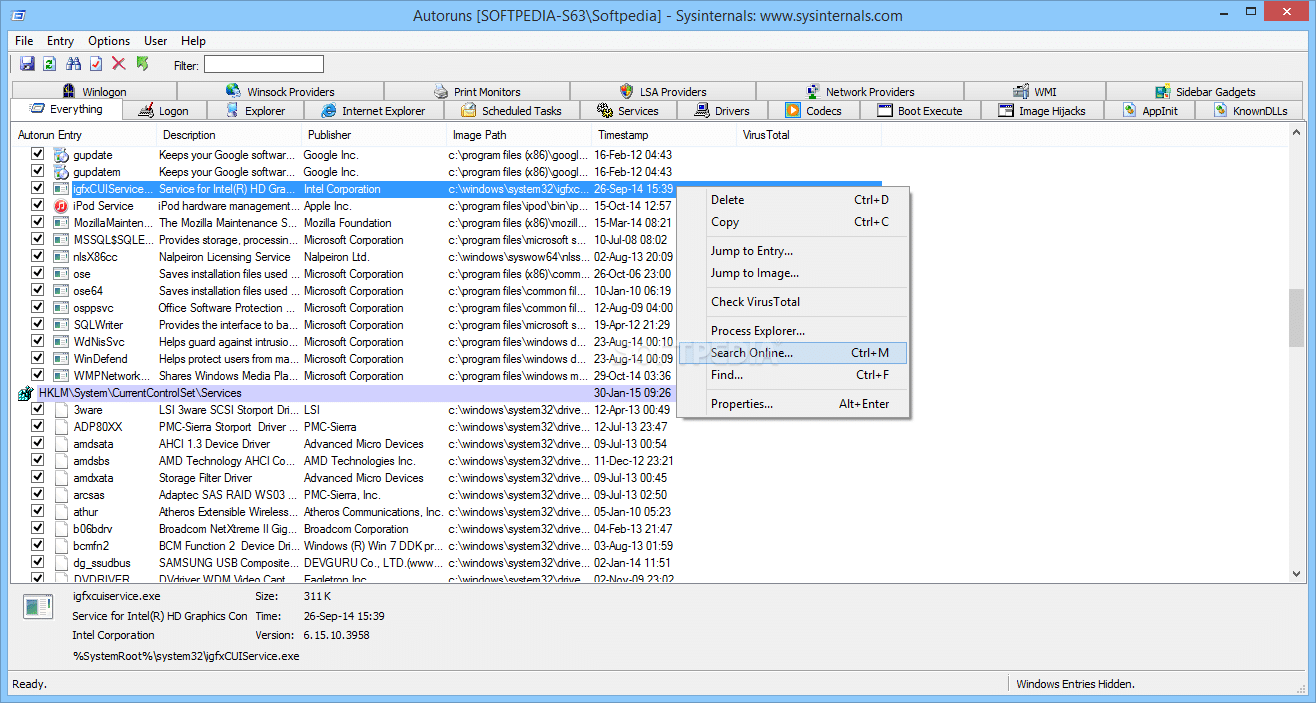1316x703 pixels.
Task: Click the Autorun Entry column header
Action: coord(84,135)
